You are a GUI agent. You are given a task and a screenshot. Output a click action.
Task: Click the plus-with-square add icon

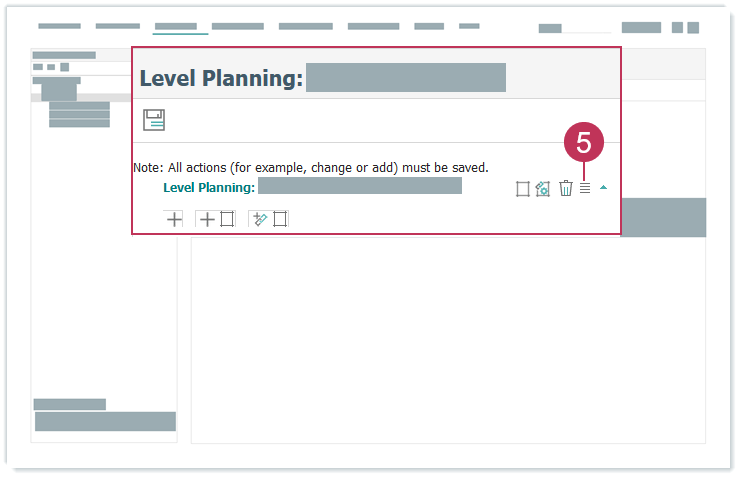tap(215, 219)
